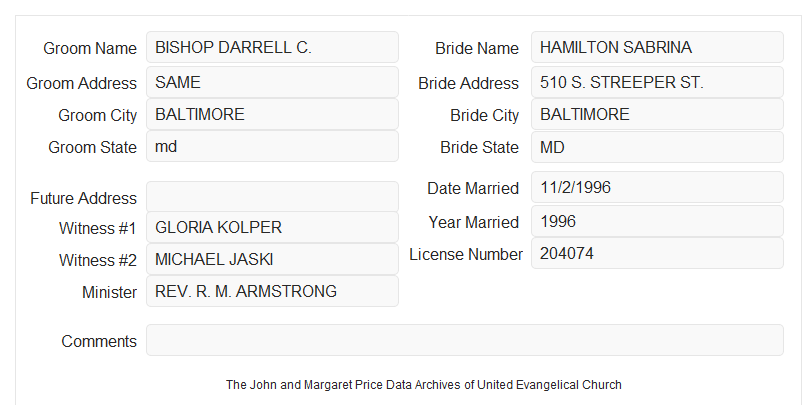The height and width of the screenshot is (405, 805).
Task: Click the Witness #2 field
Action: 272,259
